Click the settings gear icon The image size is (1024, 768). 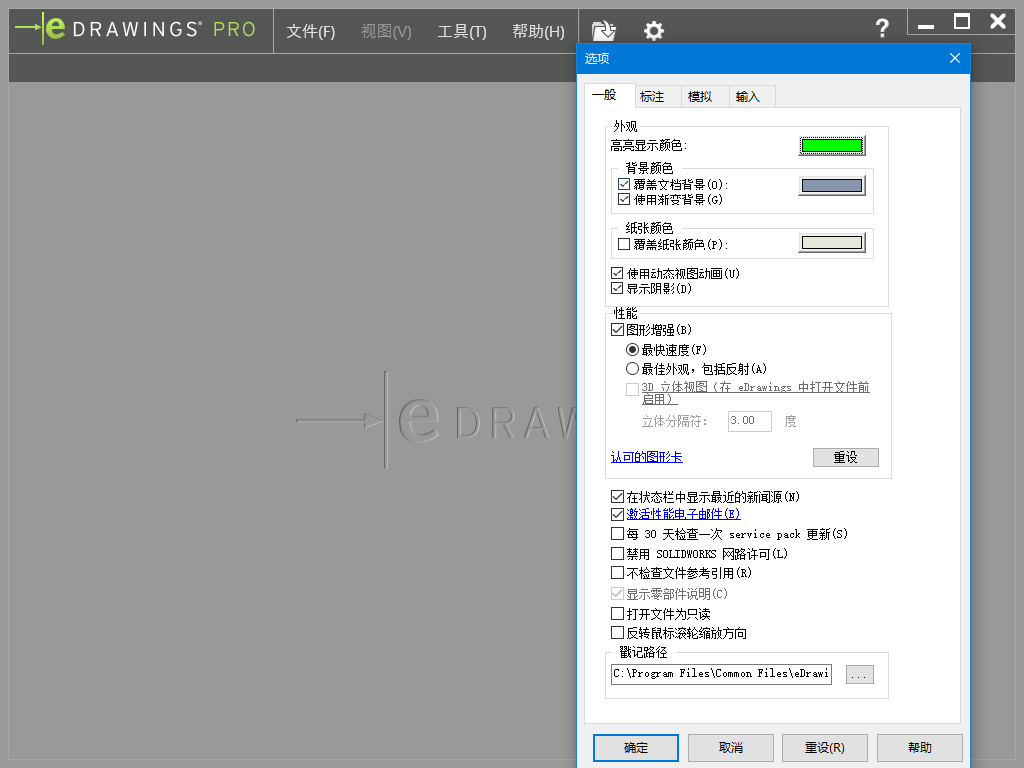pos(653,31)
